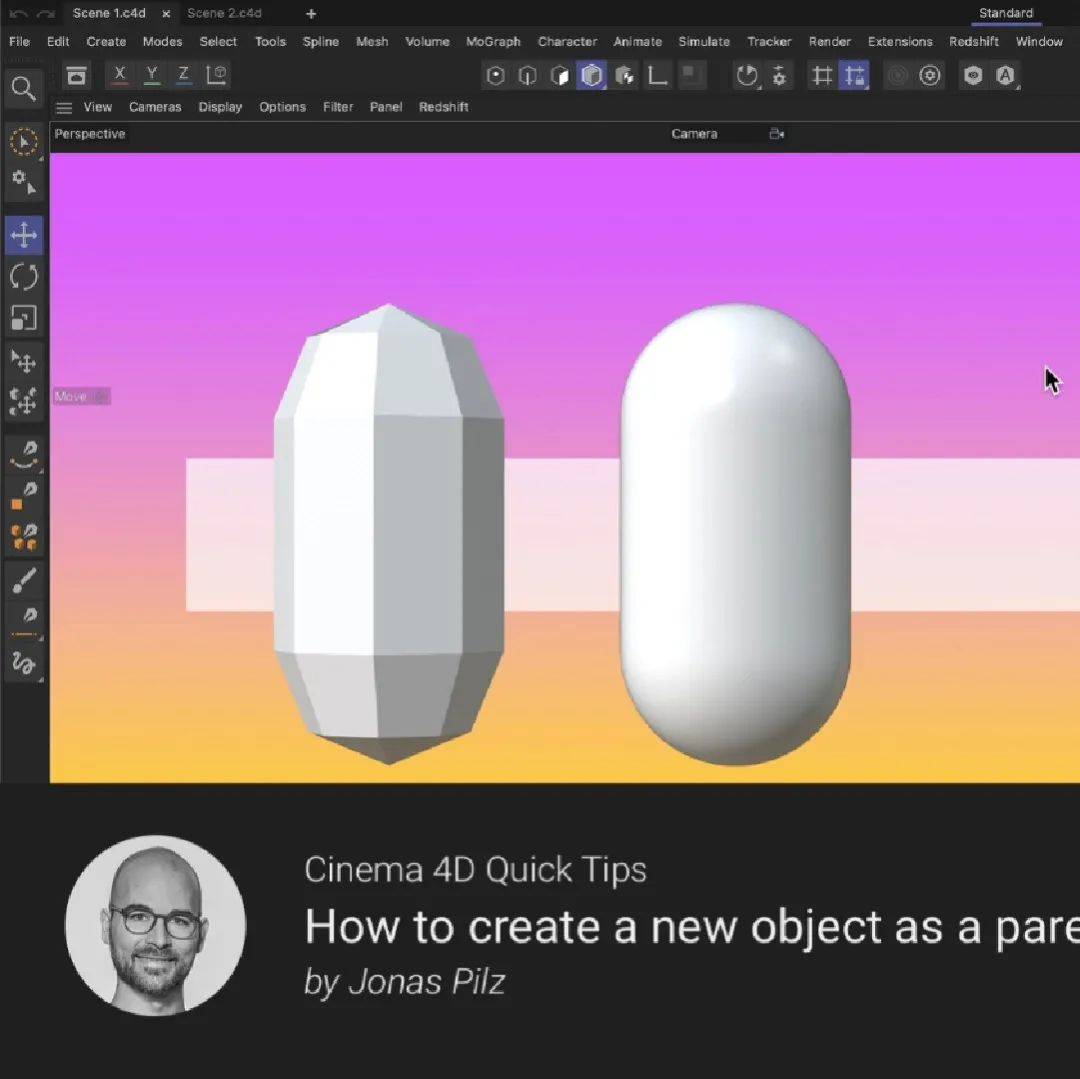Select the Live Selection tool
This screenshot has height=1079, width=1080.
24,142
